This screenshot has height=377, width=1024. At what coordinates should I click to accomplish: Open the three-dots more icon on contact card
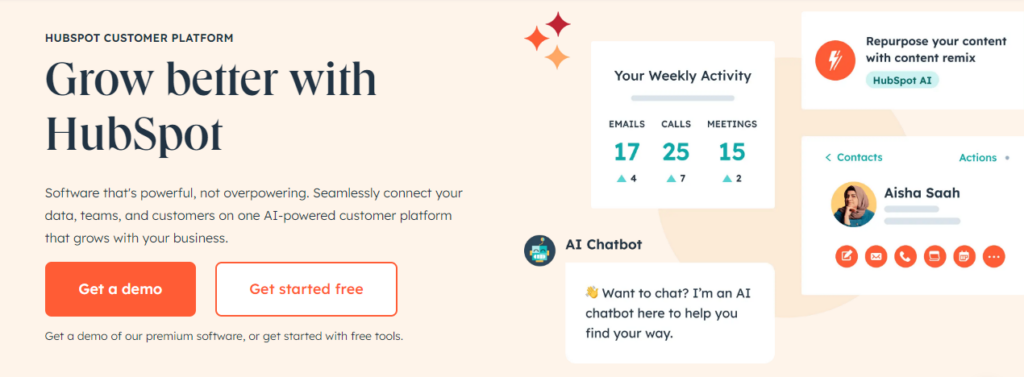(994, 257)
